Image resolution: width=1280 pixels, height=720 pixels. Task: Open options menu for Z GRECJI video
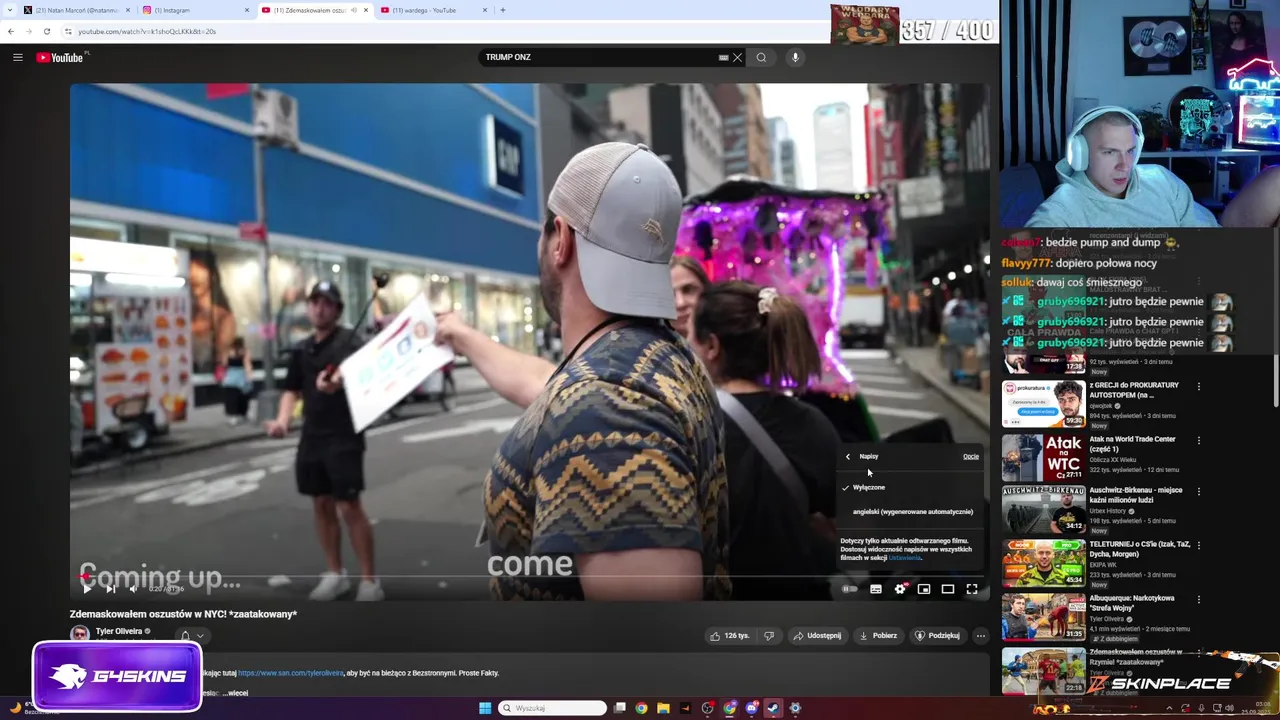coord(1199,386)
